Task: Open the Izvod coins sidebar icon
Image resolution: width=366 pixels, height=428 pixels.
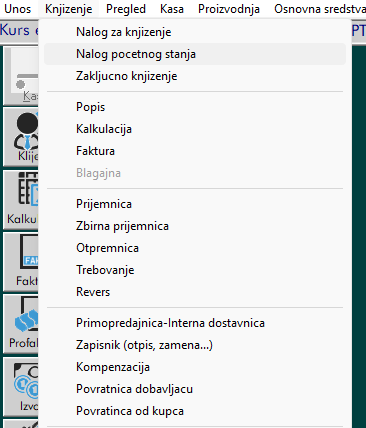Action: 21,387
